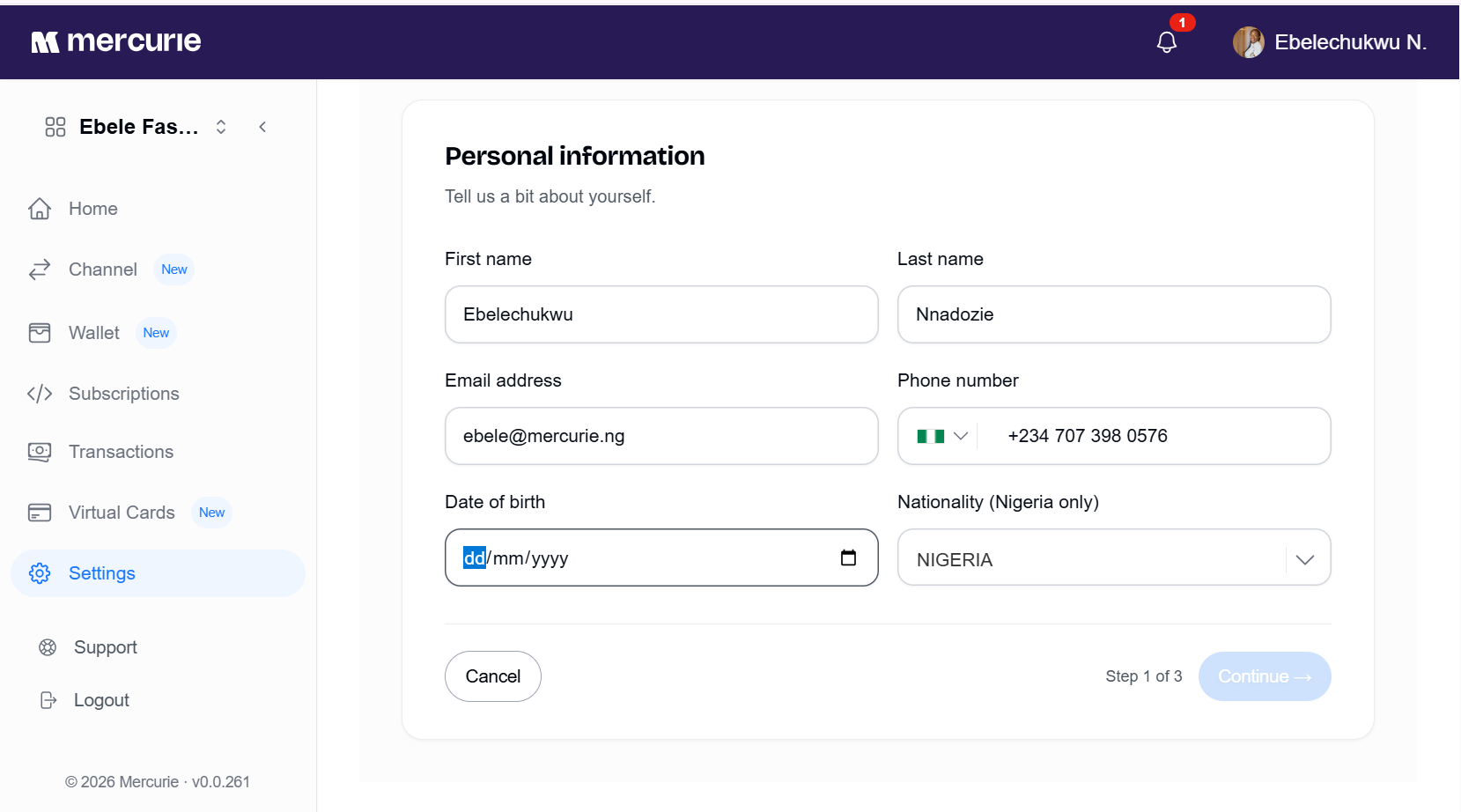Click the Wallet icon
This screenshot has width=1461, height=812.
coord(40,333)
